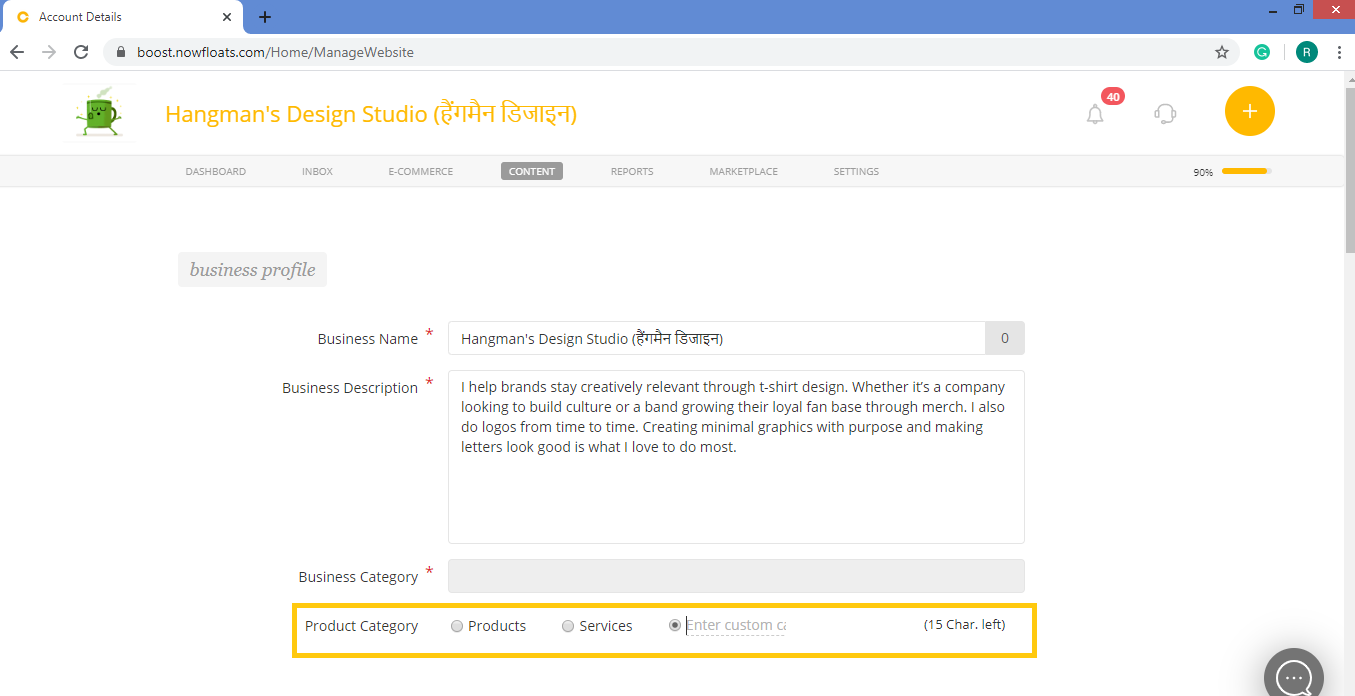Click the green mug business logo
The height and width of the screenshot is (696, 1355).
[x=98, y=112]
